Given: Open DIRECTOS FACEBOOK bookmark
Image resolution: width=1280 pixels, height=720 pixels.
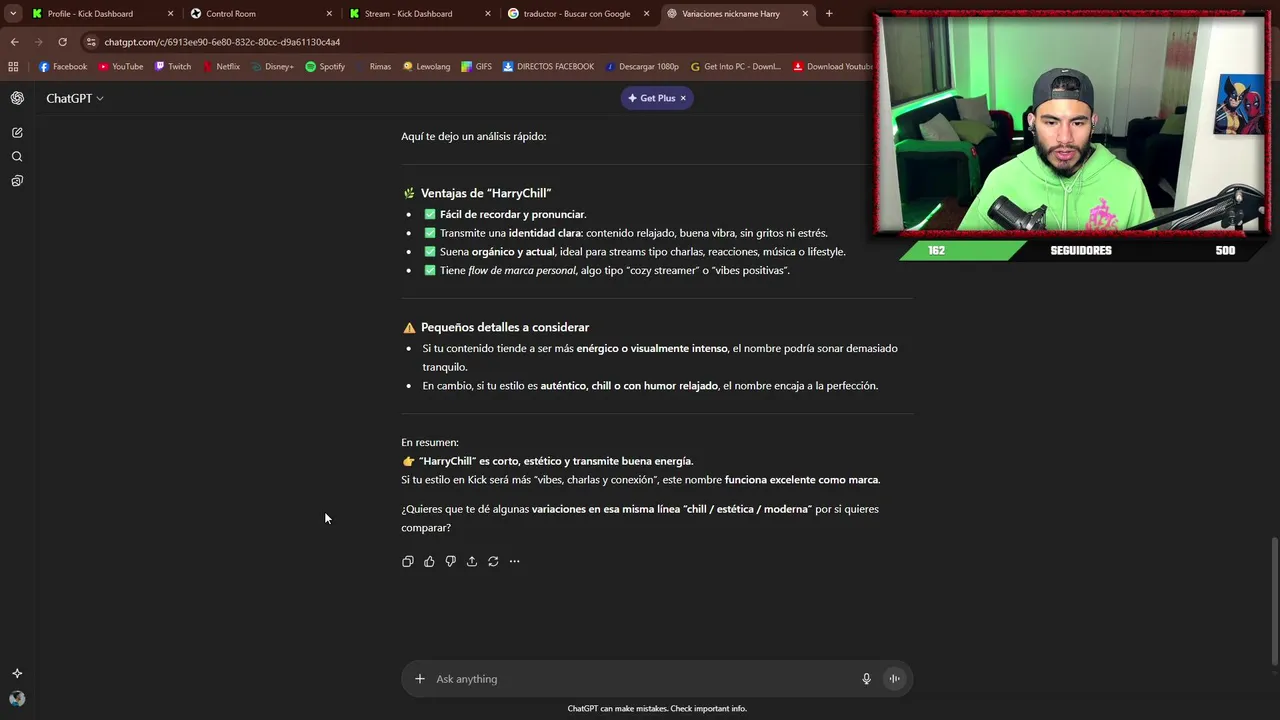Looking at the screenshot, I should click(548, 67).
